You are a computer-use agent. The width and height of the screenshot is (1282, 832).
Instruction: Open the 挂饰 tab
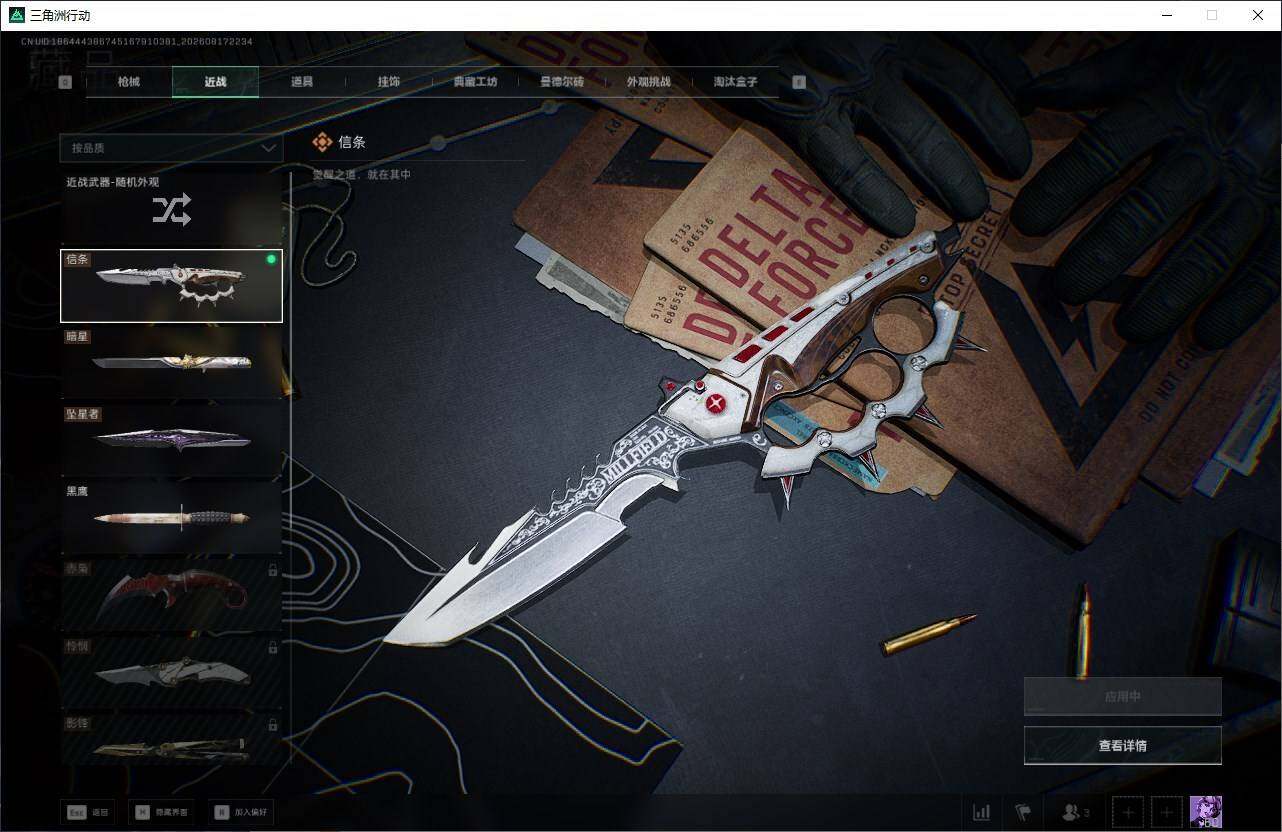[388, 81]
